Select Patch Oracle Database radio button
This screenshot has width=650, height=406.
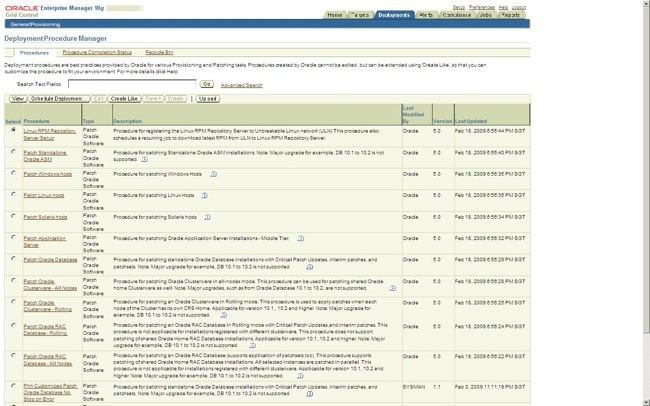[13, 258]
